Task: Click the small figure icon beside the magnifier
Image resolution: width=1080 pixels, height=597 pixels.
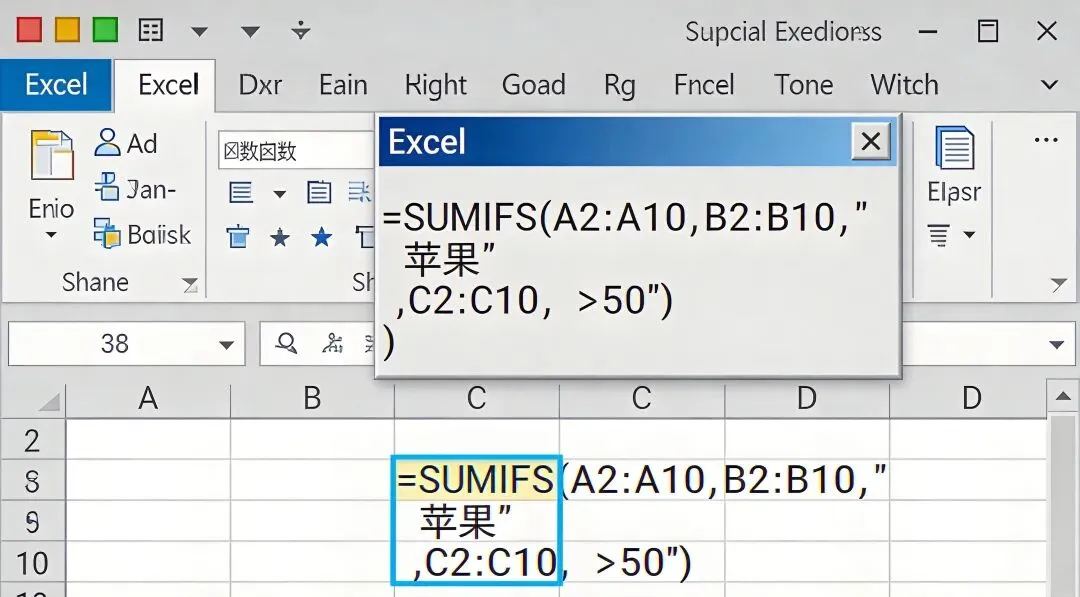Action: (x=333, y=343)
